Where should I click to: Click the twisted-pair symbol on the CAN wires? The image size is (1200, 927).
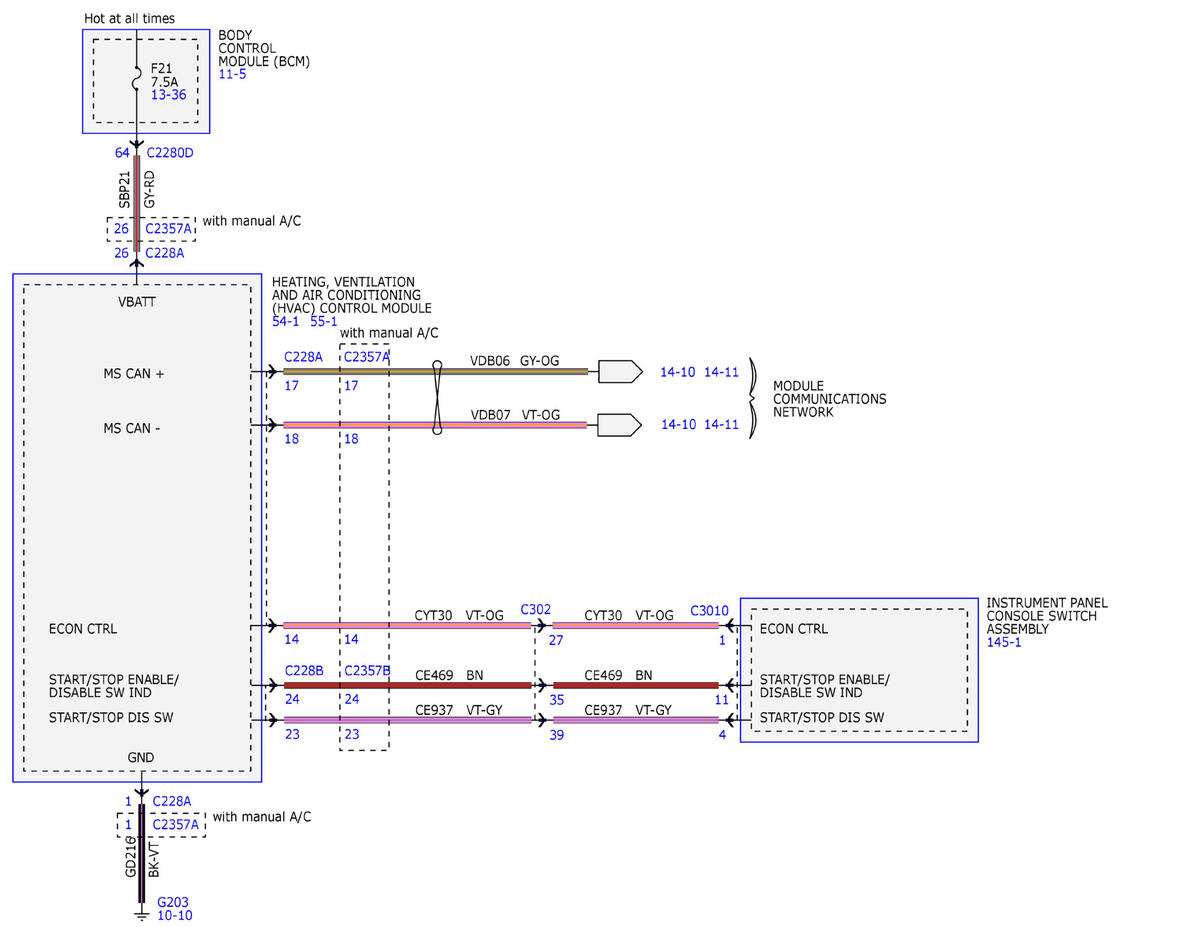click(x=436, y=398)
